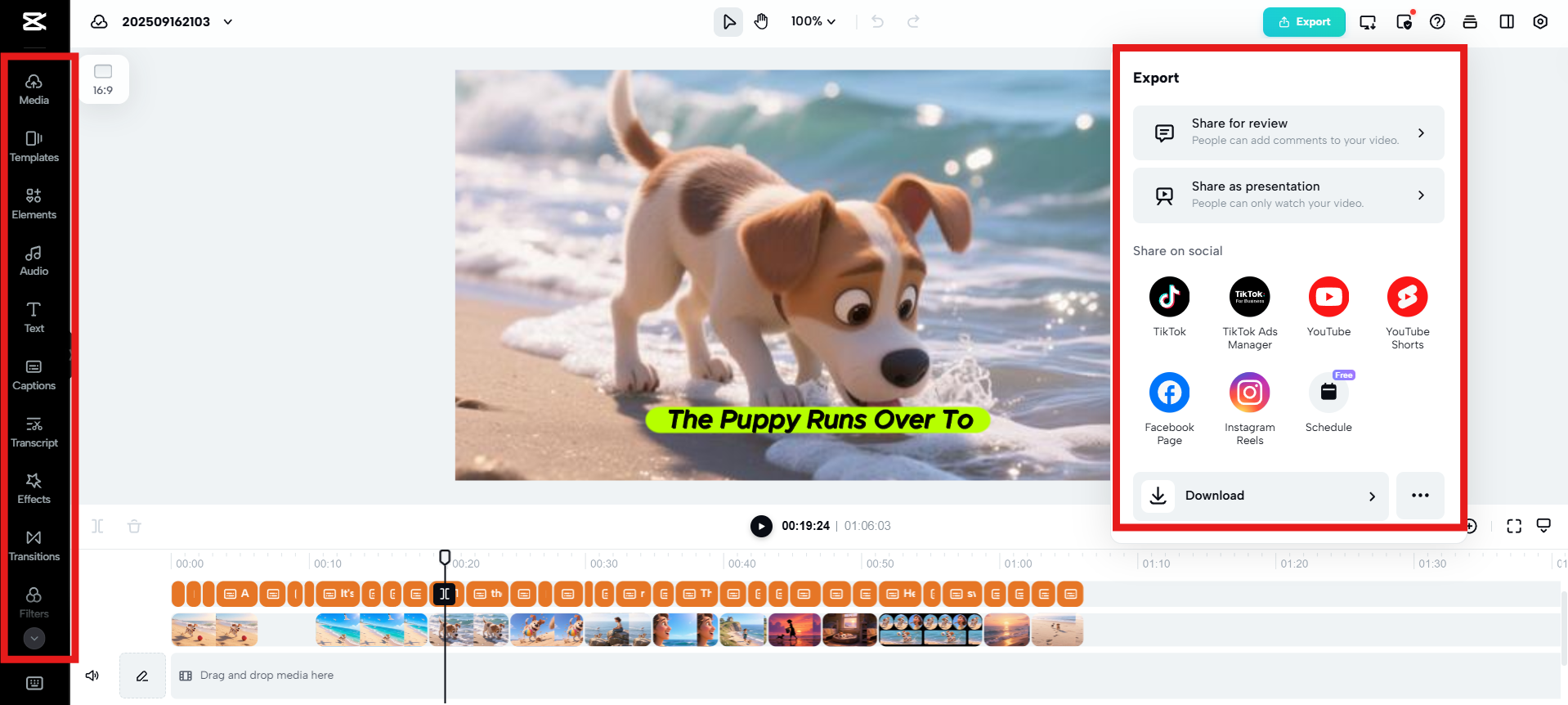1568x705 pixels.
Task: Select the last beach footprints clip
Action: 1057,630
